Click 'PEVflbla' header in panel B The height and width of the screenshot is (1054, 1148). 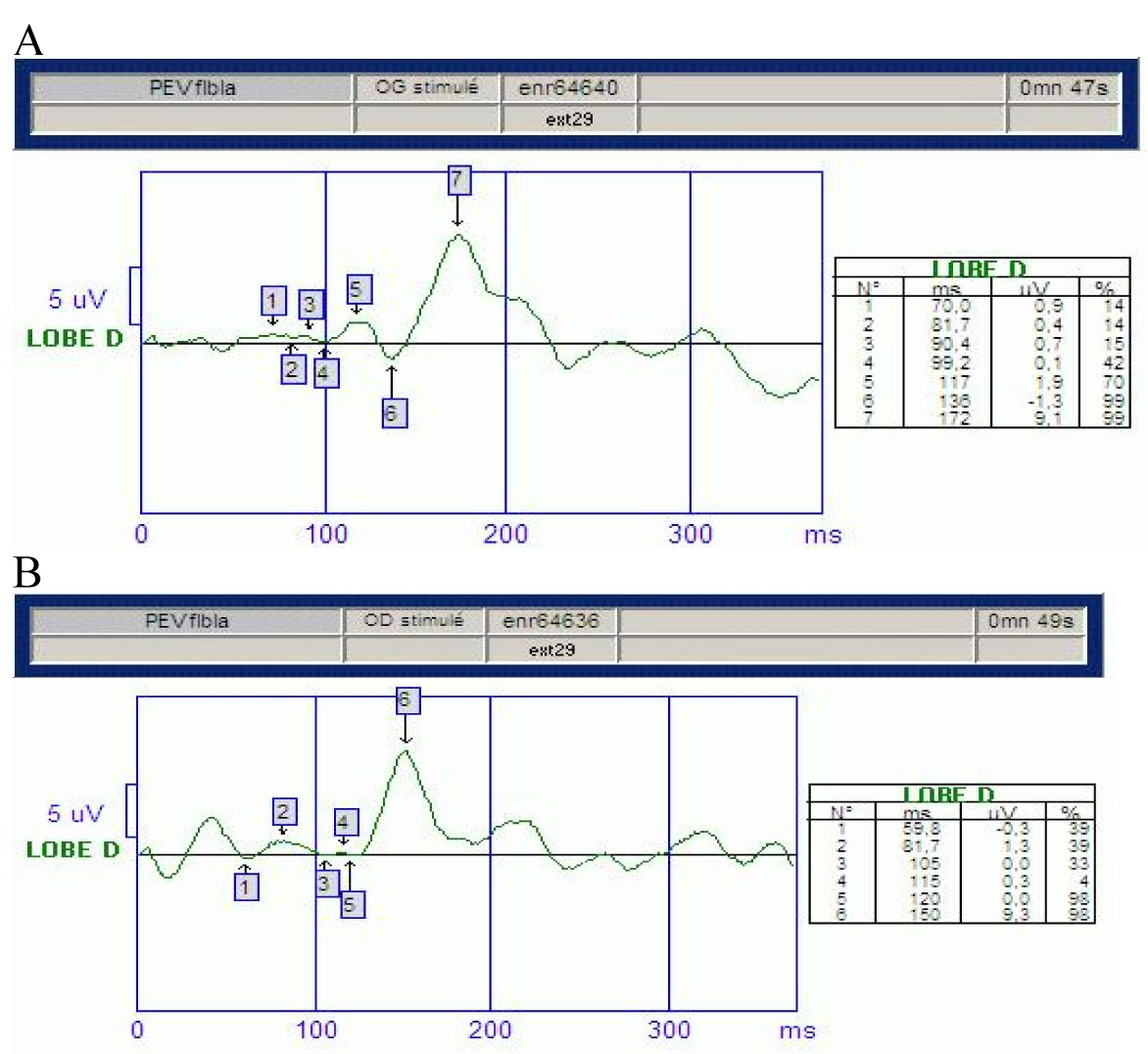[x=186, y=621]
